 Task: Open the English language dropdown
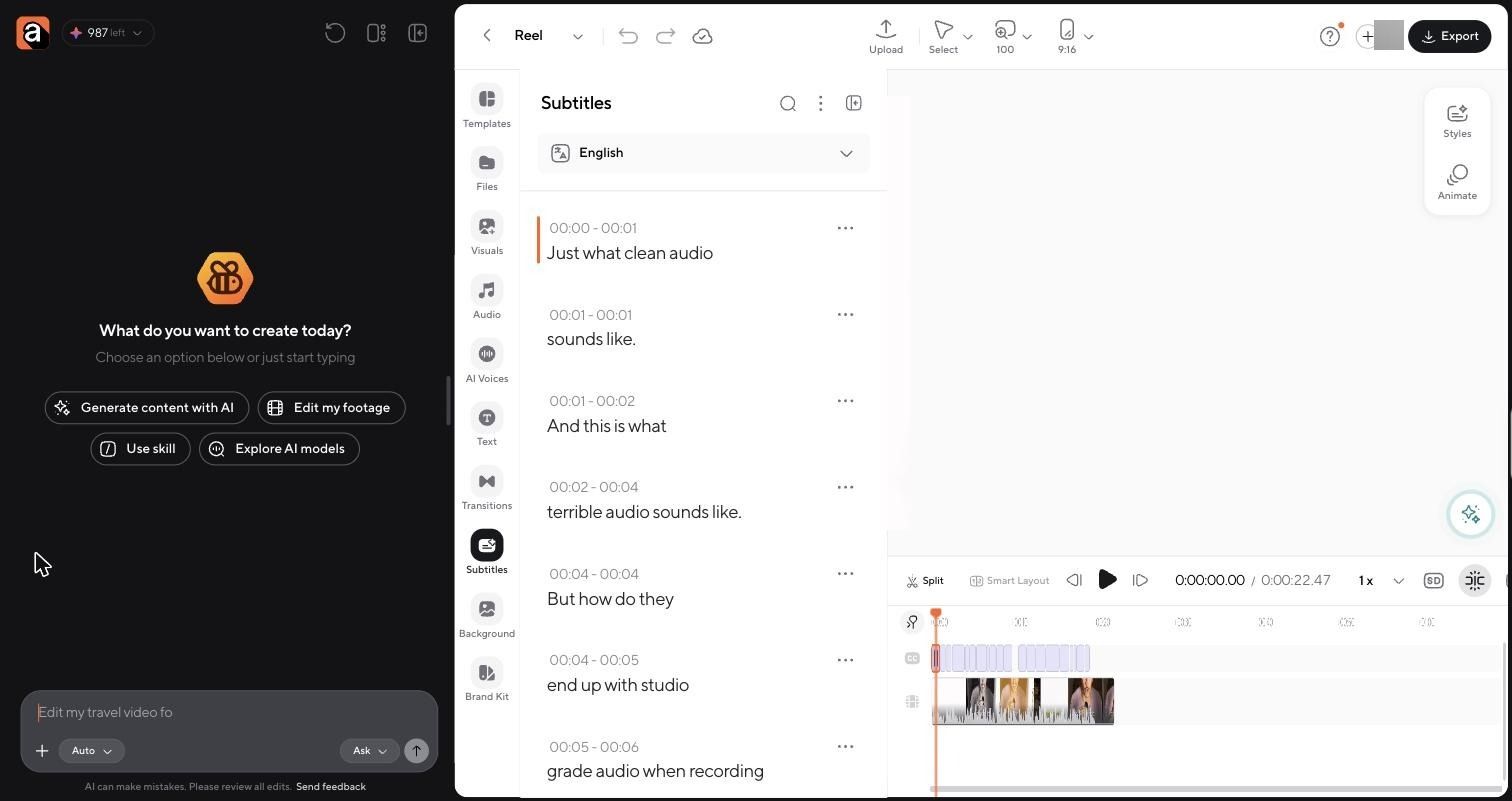(x=703, y=153)
